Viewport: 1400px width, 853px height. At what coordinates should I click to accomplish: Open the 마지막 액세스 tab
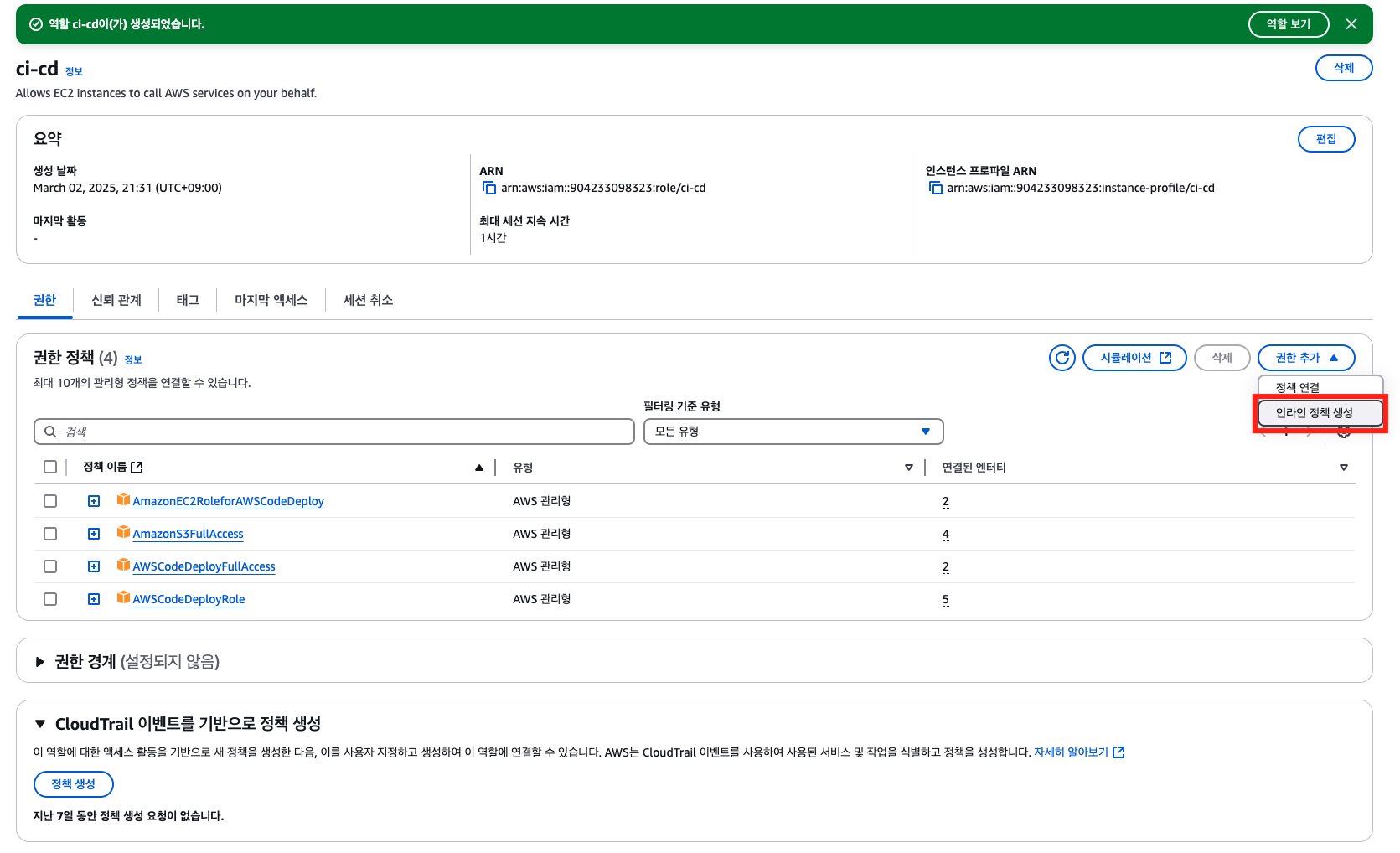(x=271, y=300)
